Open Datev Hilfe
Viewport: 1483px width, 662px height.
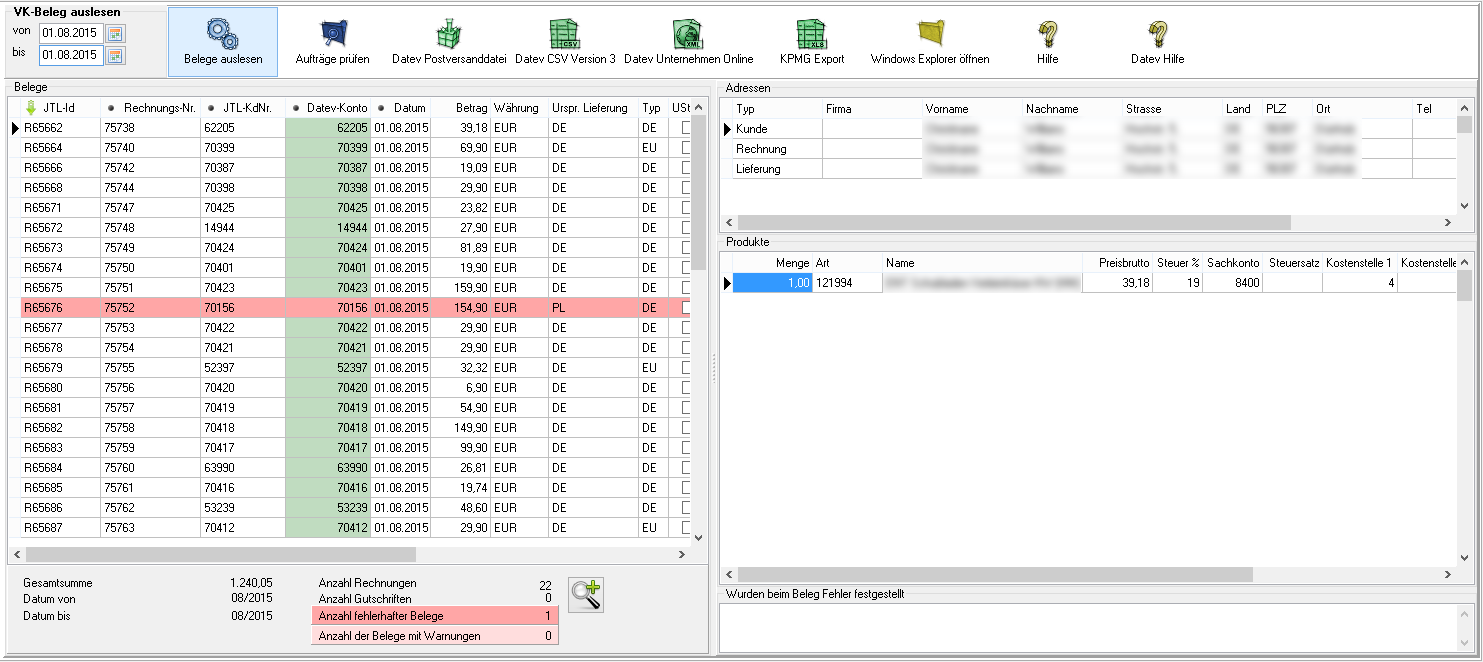(x=1157, y=35)
